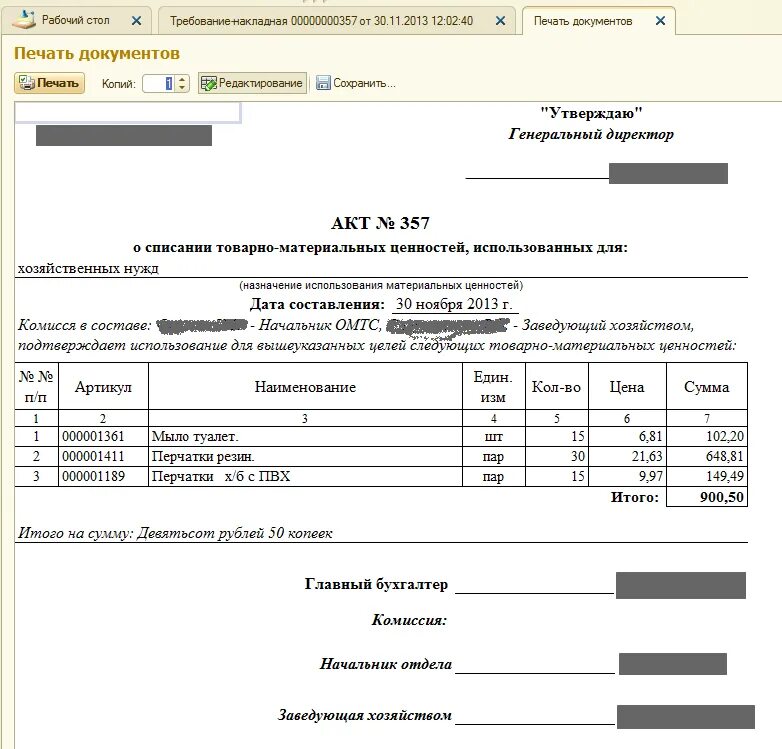
Task: Click the Главный бухгалтер label
Action: 376,584
